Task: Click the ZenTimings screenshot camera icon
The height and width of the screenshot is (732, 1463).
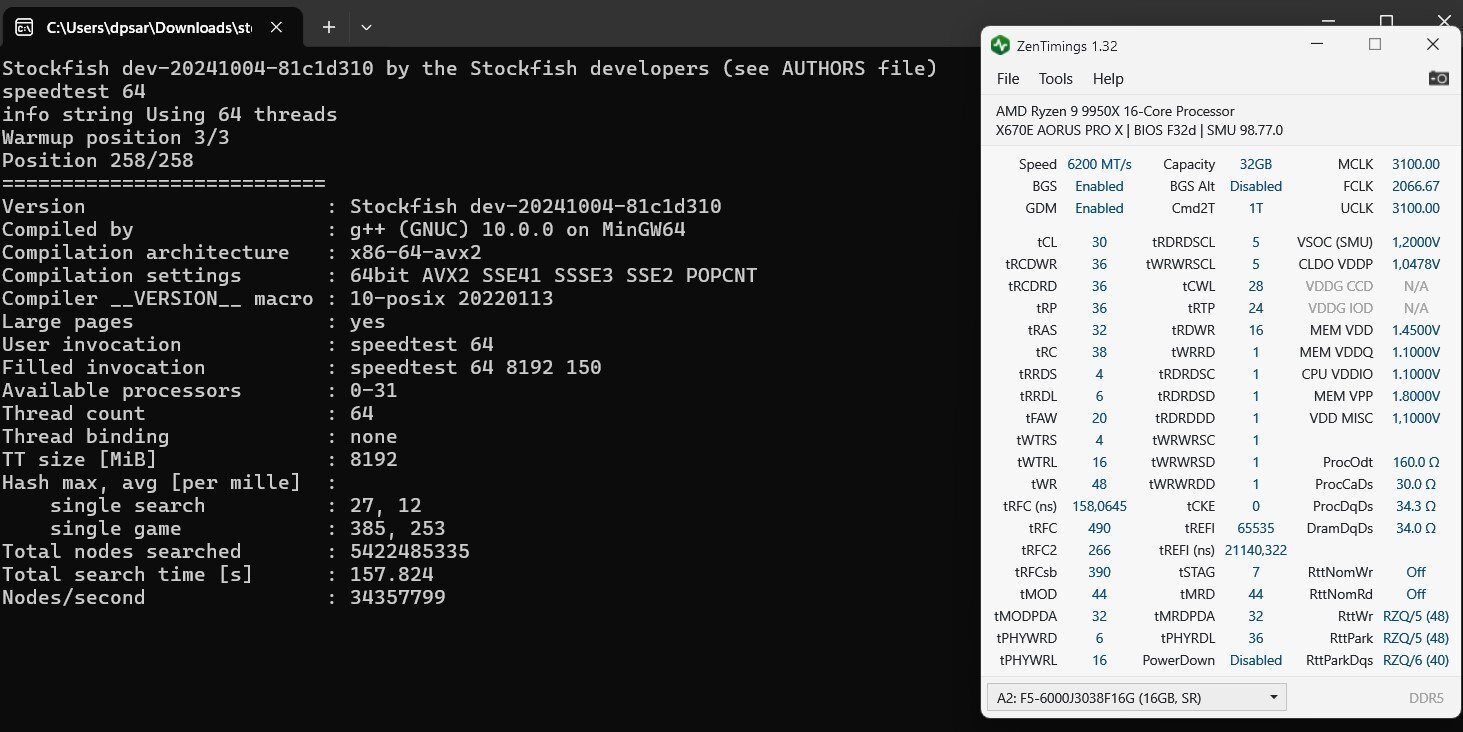Action: click(1438, 78)
